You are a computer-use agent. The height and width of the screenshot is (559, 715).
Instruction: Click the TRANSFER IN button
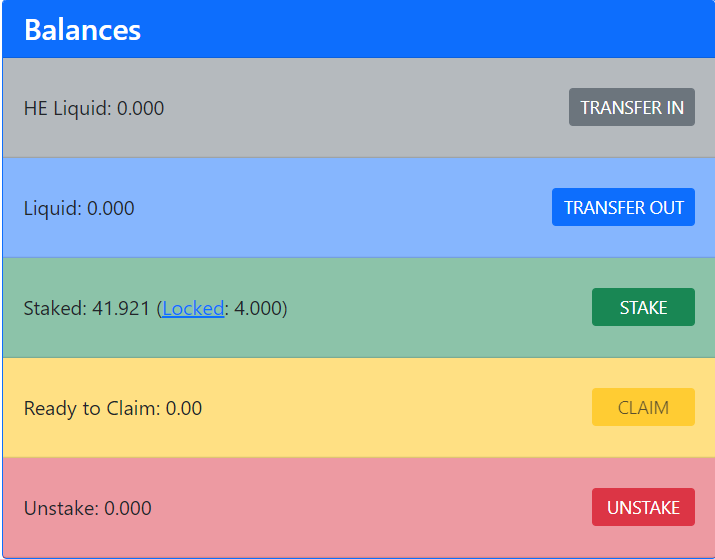[632, 107]
